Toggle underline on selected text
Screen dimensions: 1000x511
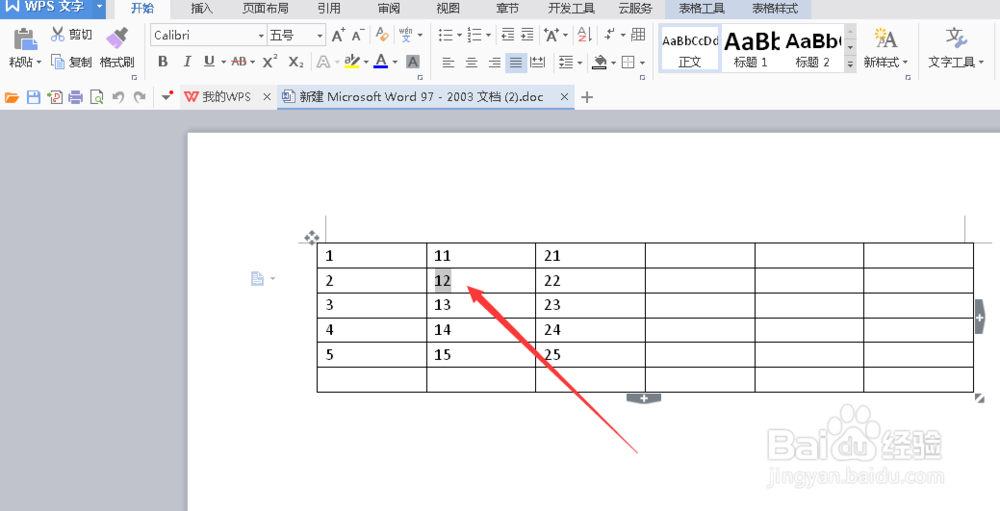(x=209, y=62)
